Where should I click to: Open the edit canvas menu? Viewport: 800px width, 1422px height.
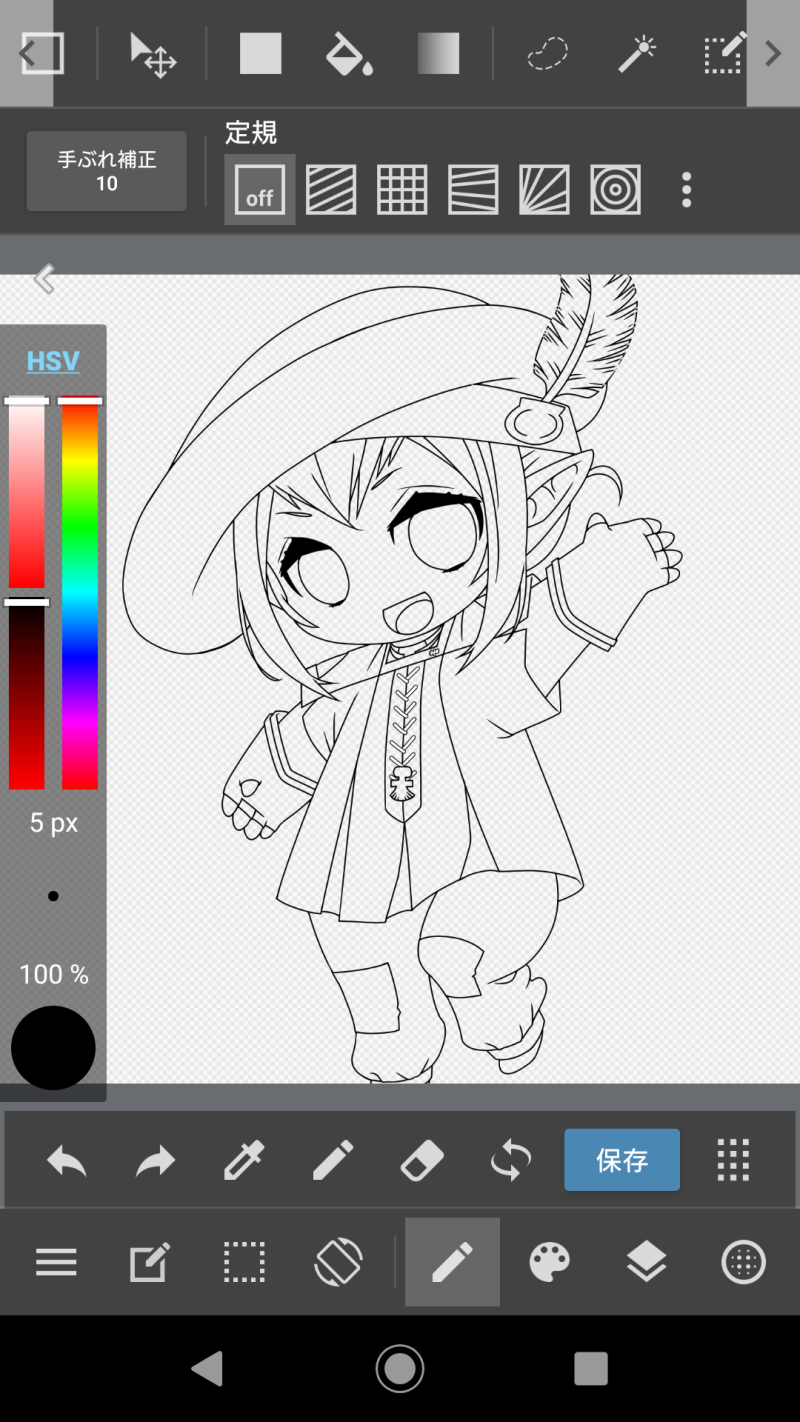click(x=150, y=1262)
